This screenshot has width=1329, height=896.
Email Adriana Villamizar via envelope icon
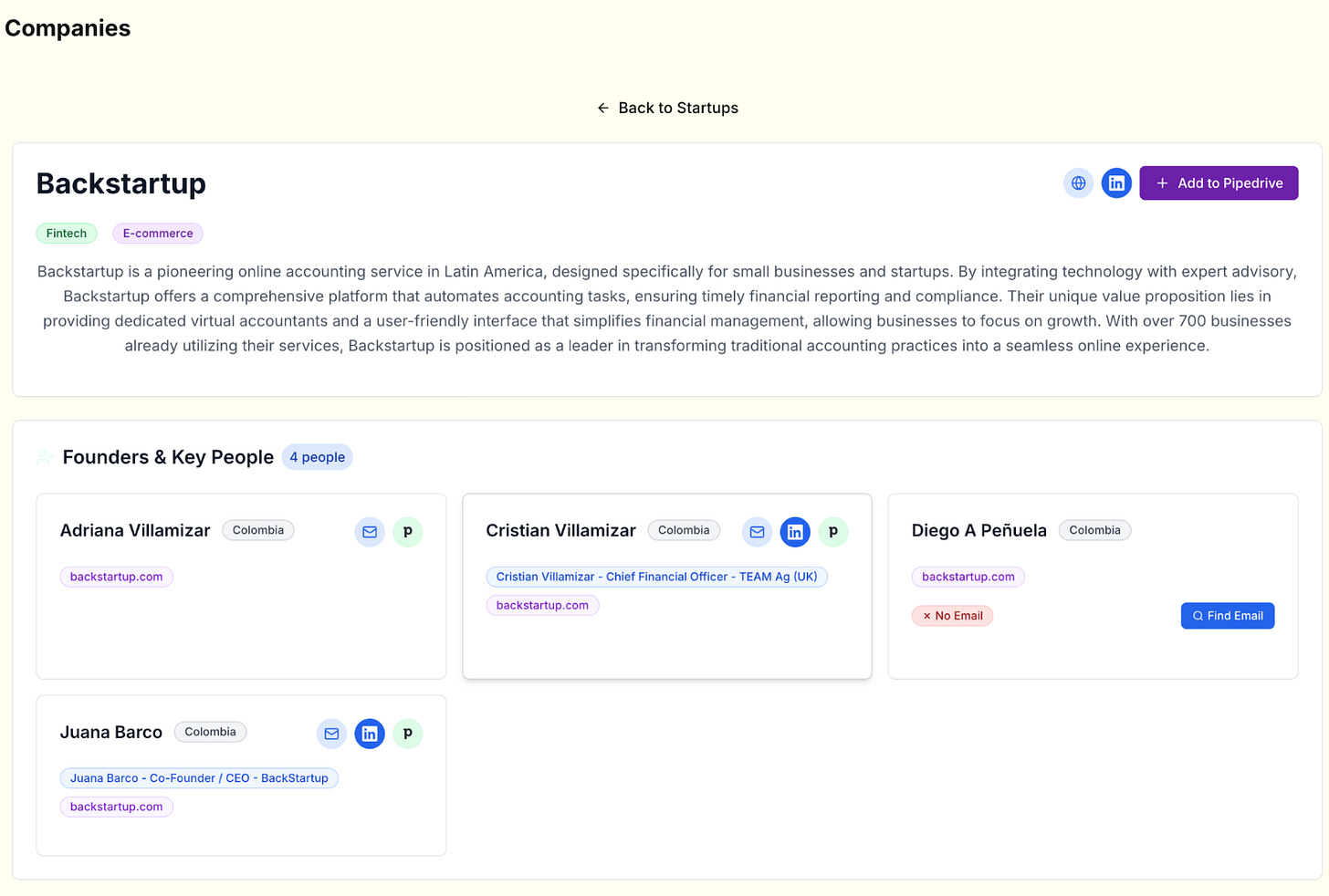(x=370, y=532)
